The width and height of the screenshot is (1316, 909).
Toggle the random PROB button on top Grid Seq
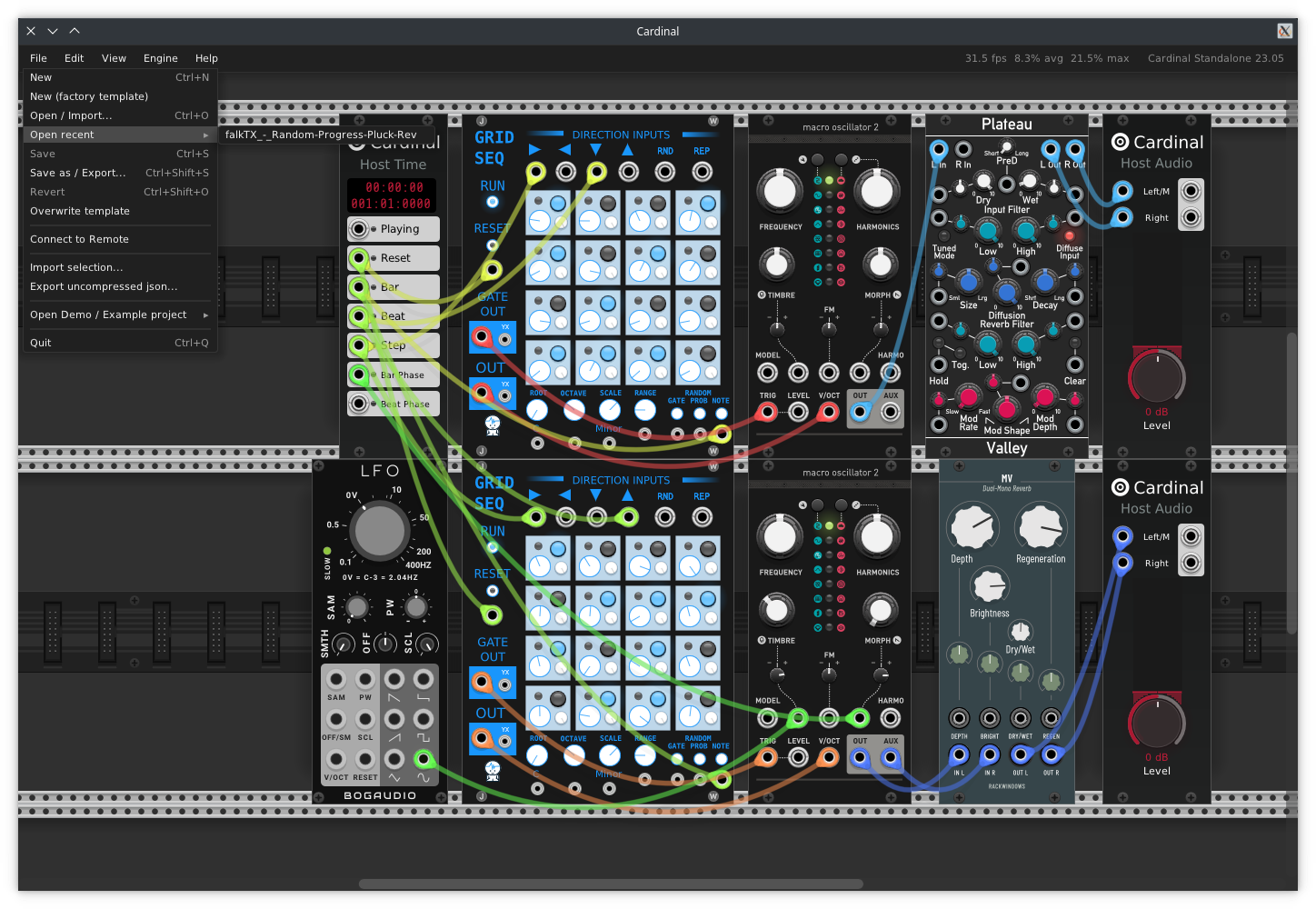coord(699,414)
